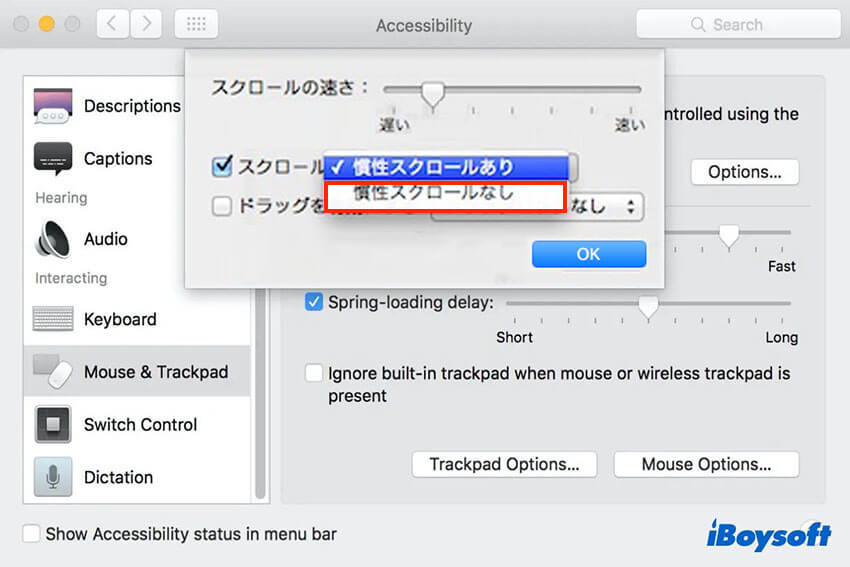Select Switch Control label in sidebar
The height and width of the screenshot is (567, 850).
click(x=140, y=424)
